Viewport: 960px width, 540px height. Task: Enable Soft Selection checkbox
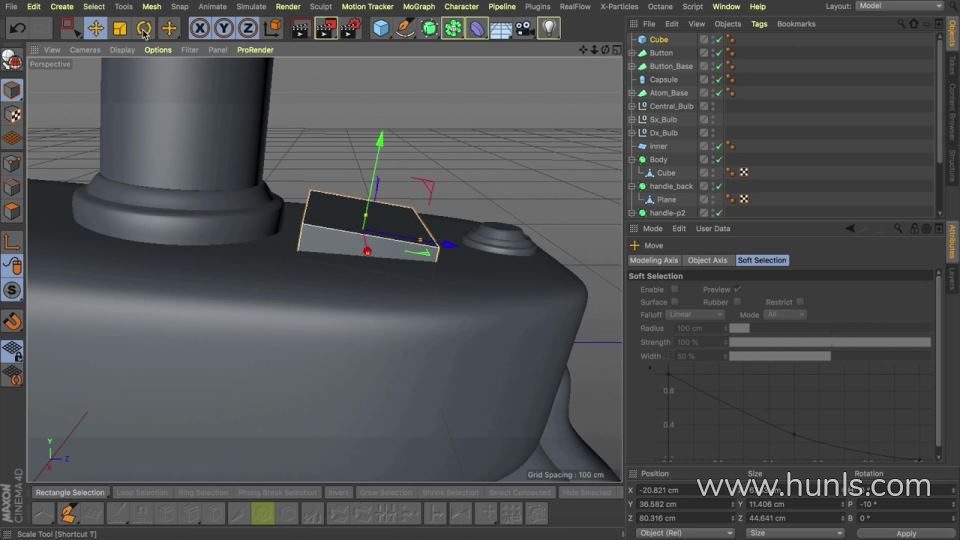click(x=674, y=289)
